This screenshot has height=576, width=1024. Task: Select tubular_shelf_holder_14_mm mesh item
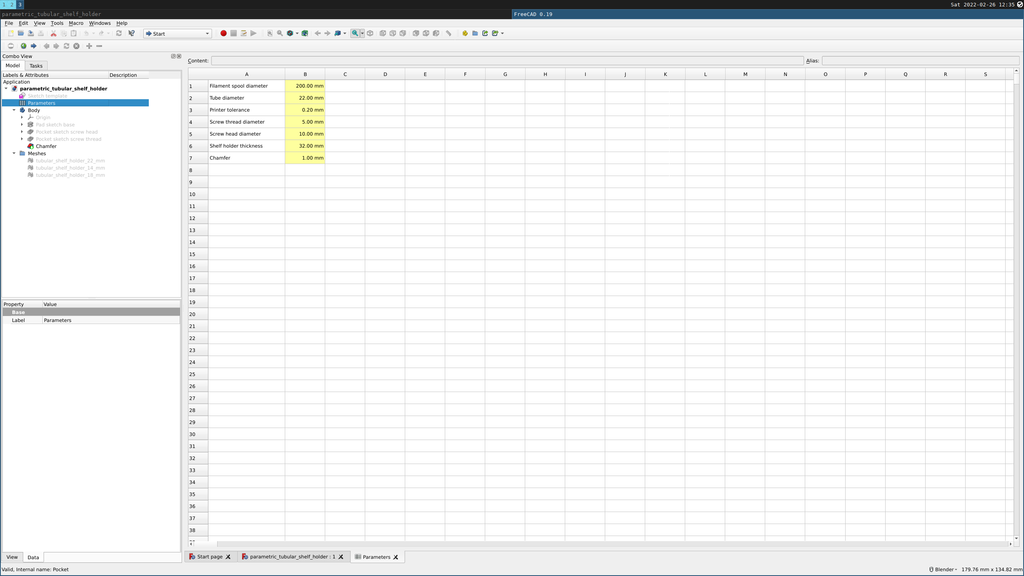coord(70,168)
